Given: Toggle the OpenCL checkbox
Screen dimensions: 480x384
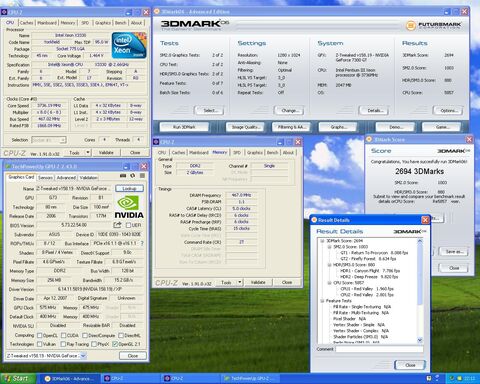Looking at the screenshot, I should [x=40, y=335].
